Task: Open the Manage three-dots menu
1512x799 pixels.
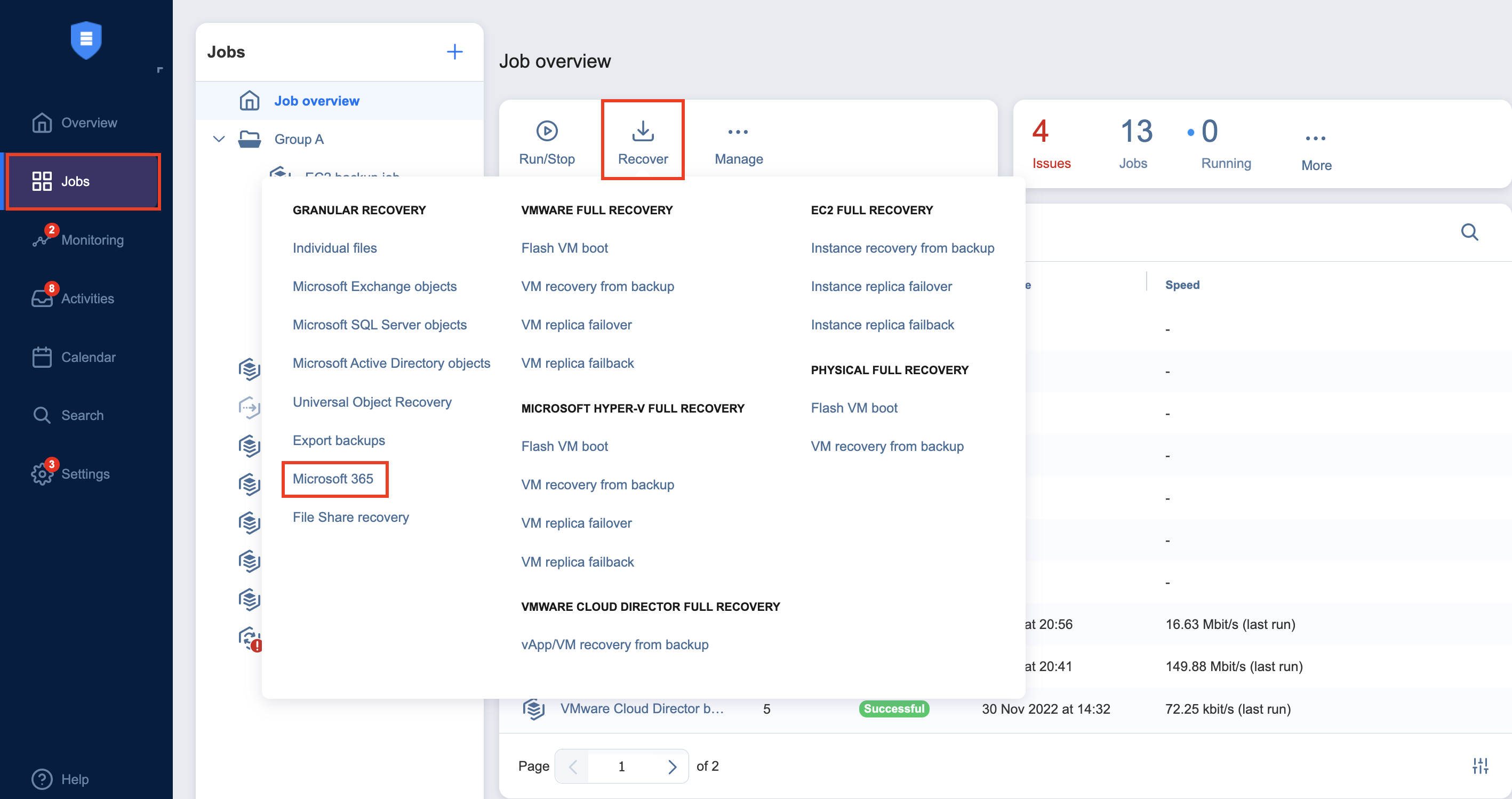Action: pos(738,132)
